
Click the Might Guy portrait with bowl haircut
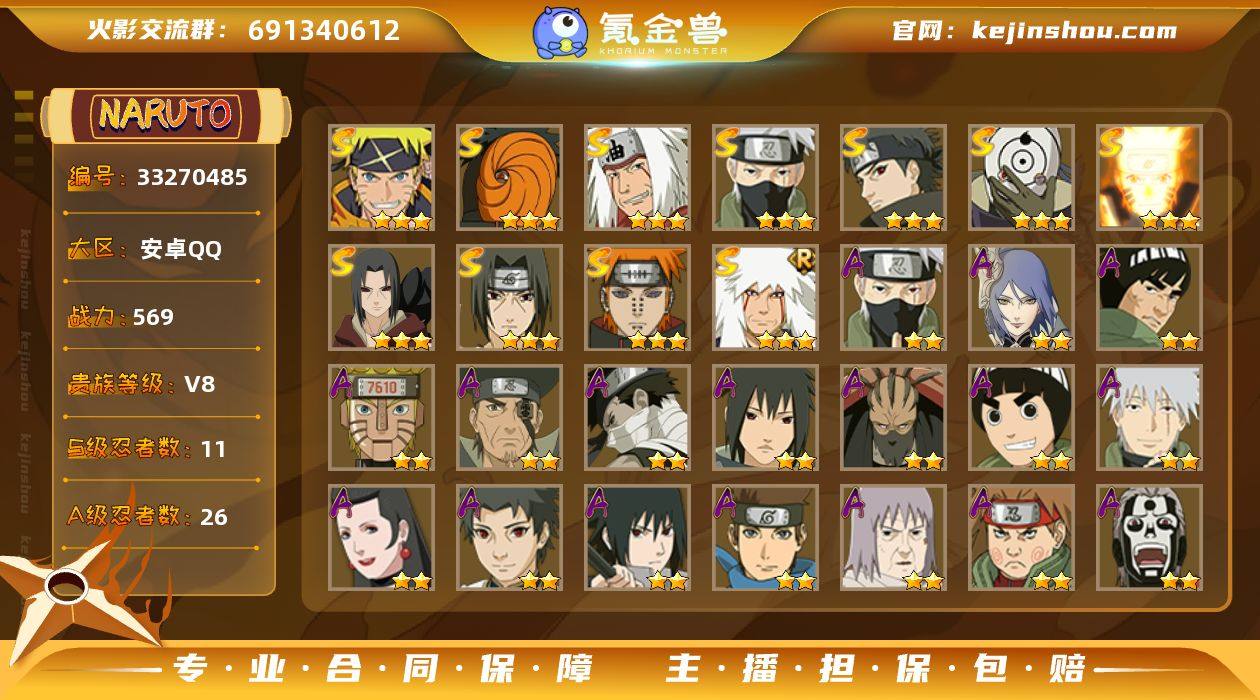tap(1149, 297)
